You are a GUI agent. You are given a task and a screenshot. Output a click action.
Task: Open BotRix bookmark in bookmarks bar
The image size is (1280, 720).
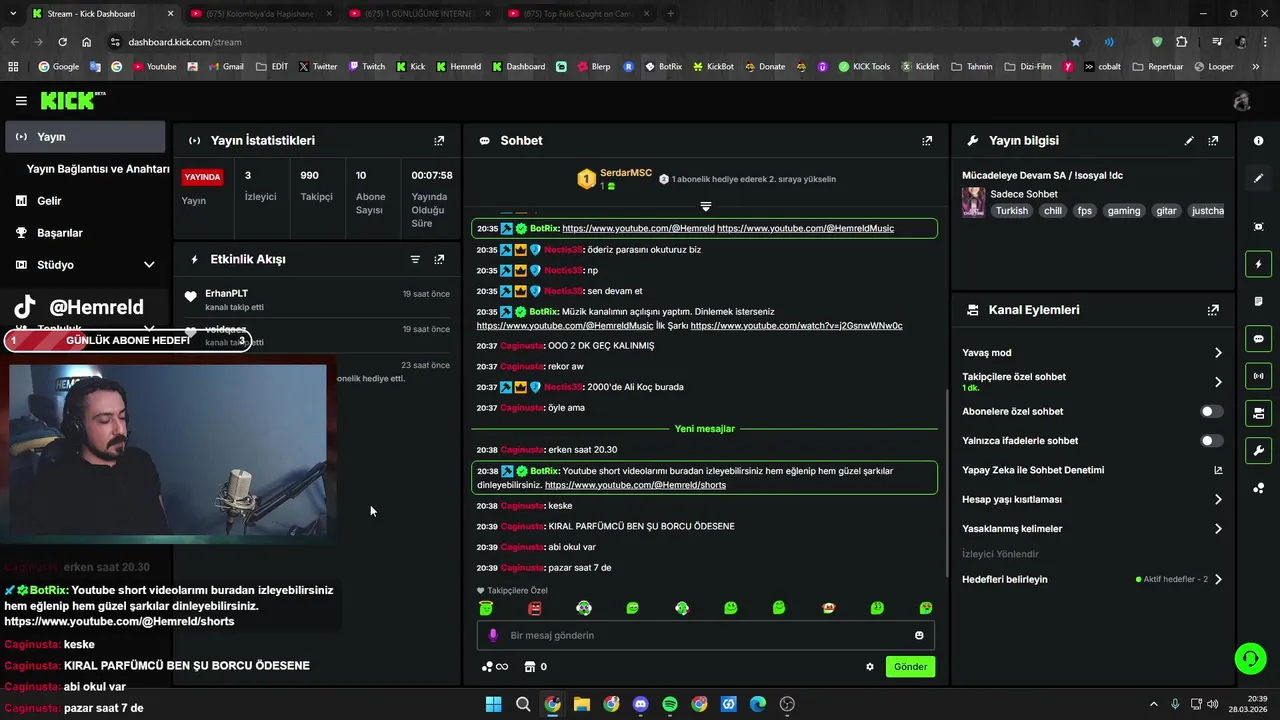point(663,67)
